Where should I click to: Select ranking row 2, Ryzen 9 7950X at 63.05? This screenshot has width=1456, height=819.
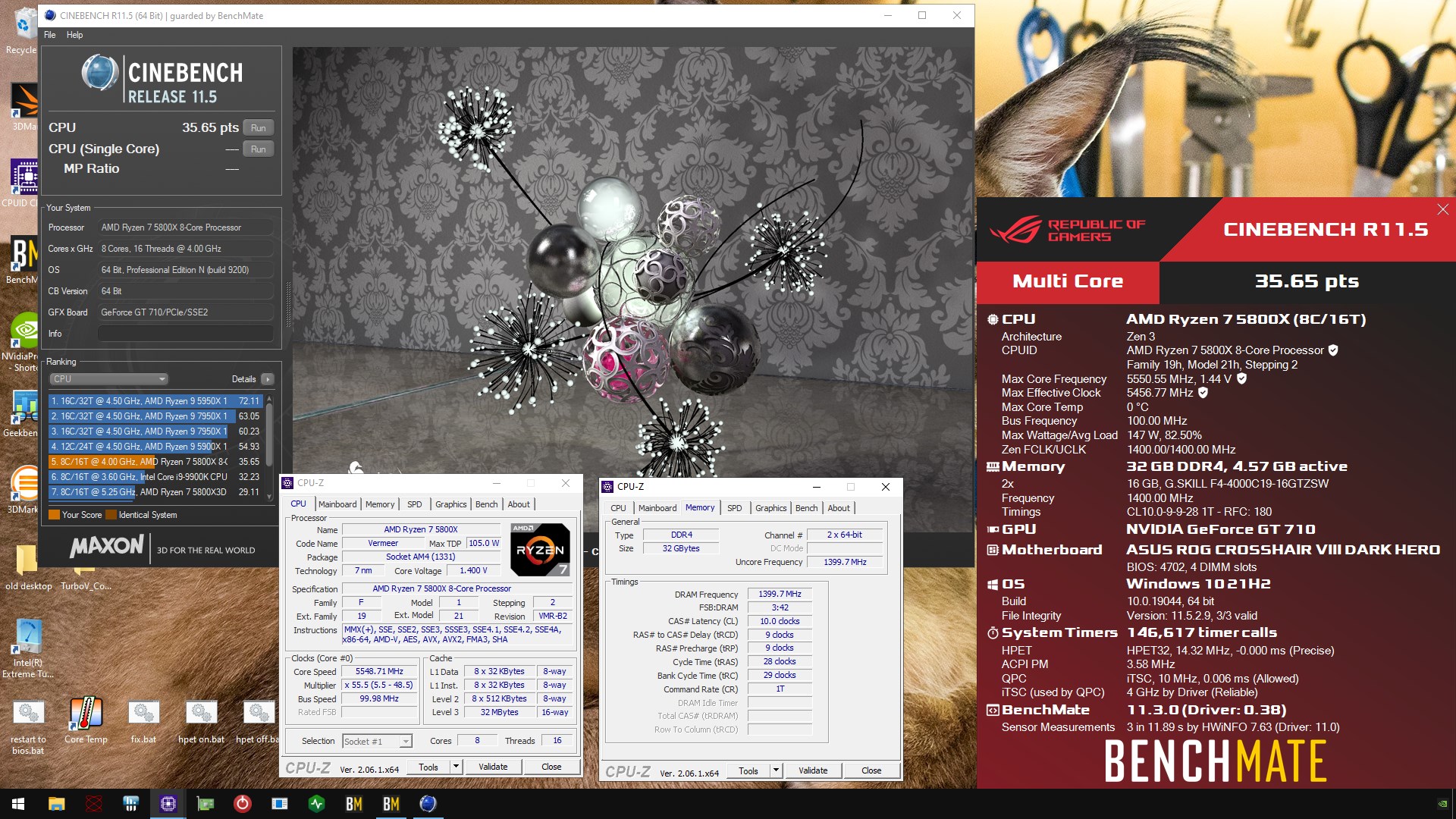[155, 416]
